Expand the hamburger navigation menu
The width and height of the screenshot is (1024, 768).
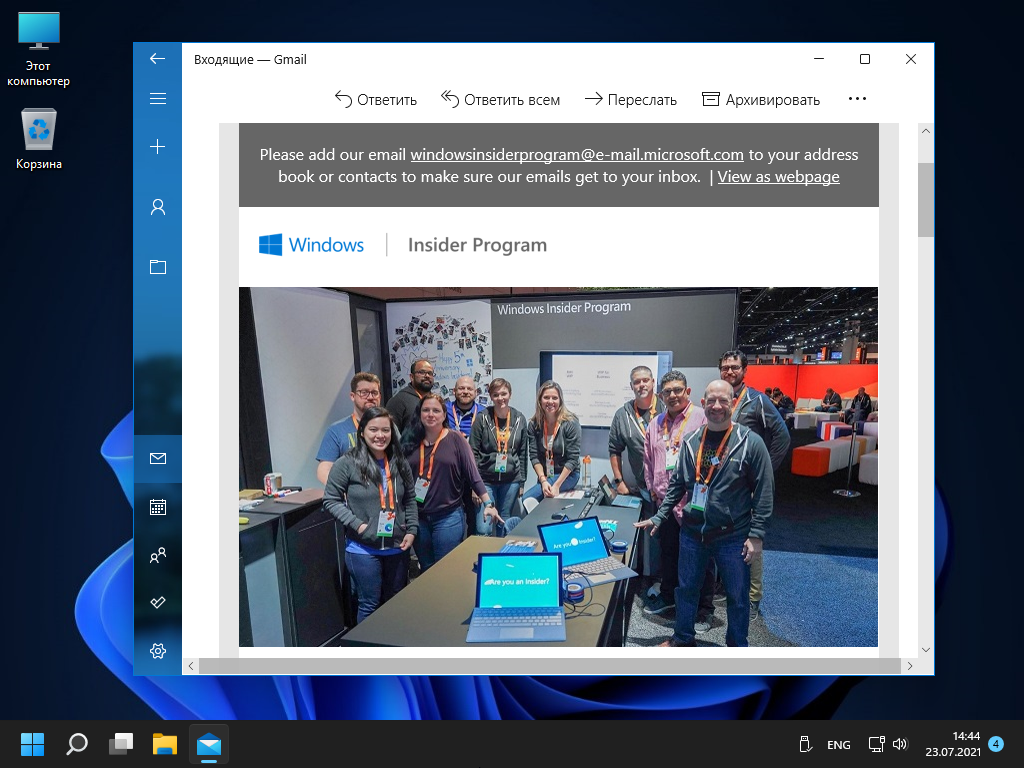tap(157, 99)
